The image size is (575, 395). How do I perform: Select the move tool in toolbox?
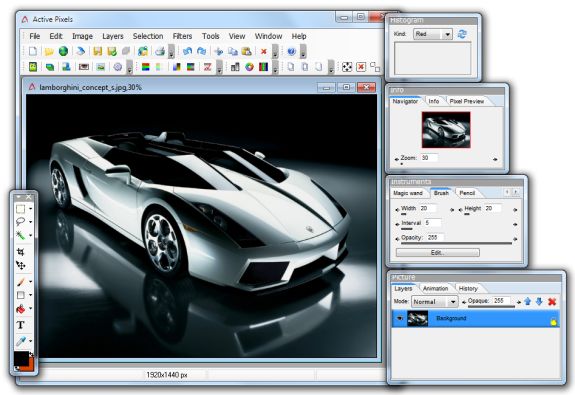click(x=21, y=265)
